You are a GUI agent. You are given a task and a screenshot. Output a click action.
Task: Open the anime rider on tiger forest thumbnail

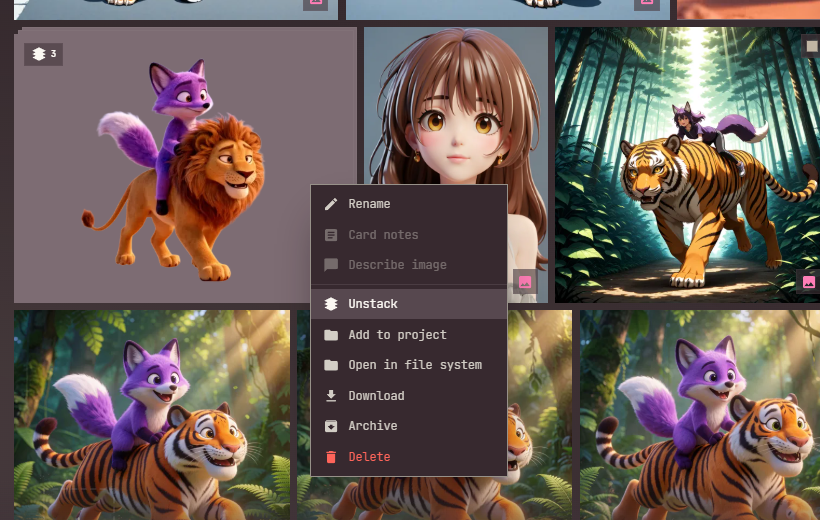[x=687, y=165]
